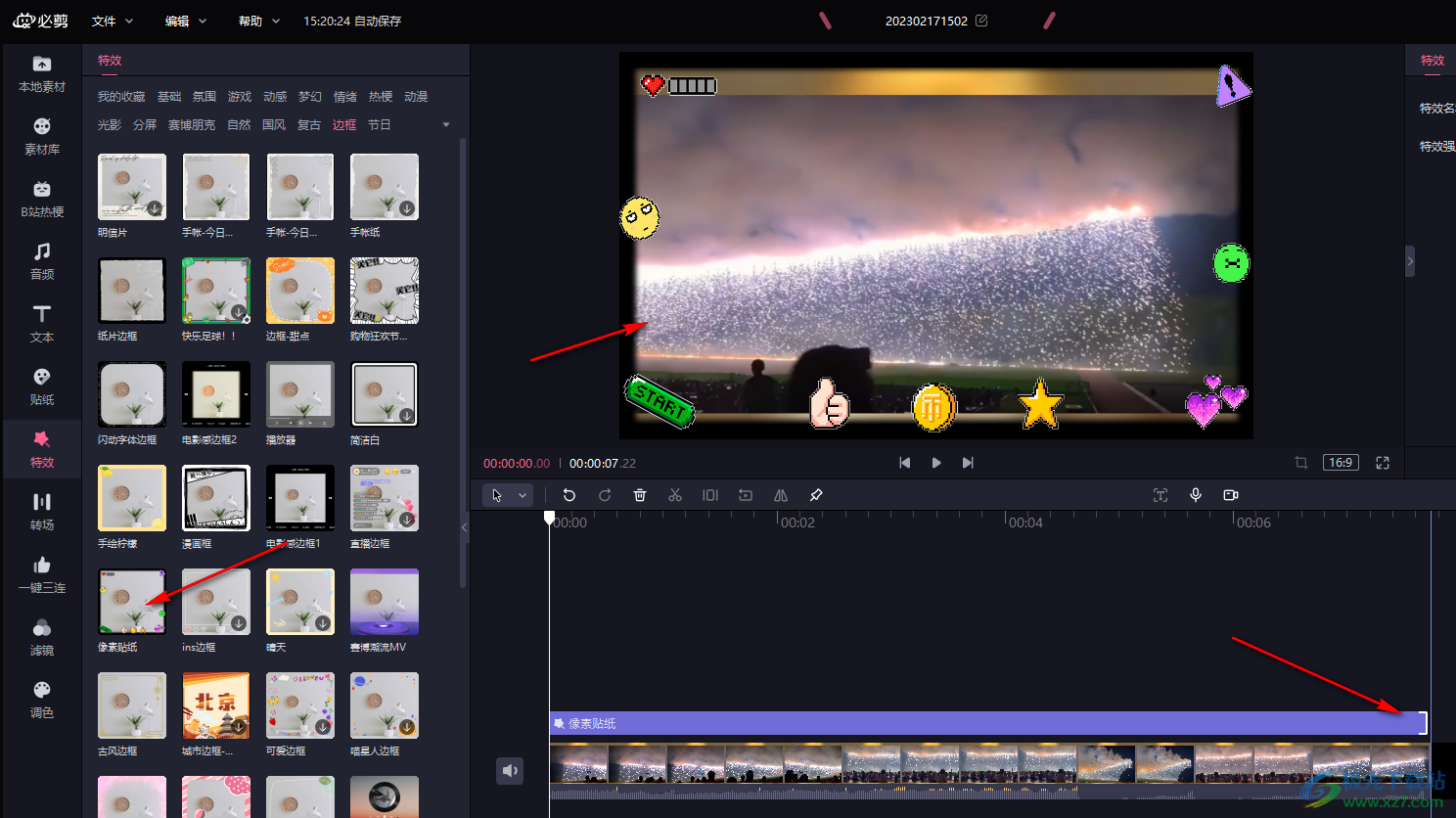Open the 滤镜 filters panel

click(42, 638)
